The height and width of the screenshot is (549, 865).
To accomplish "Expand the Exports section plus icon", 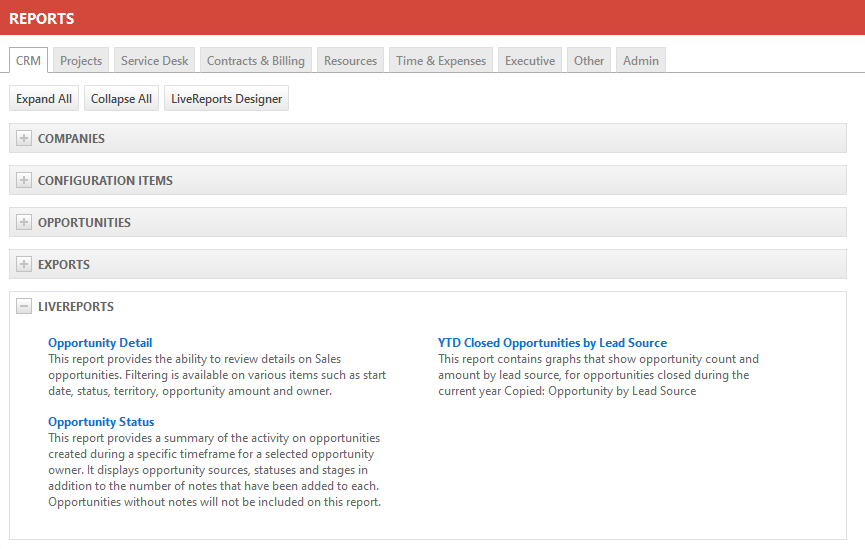I will point(24,265).
